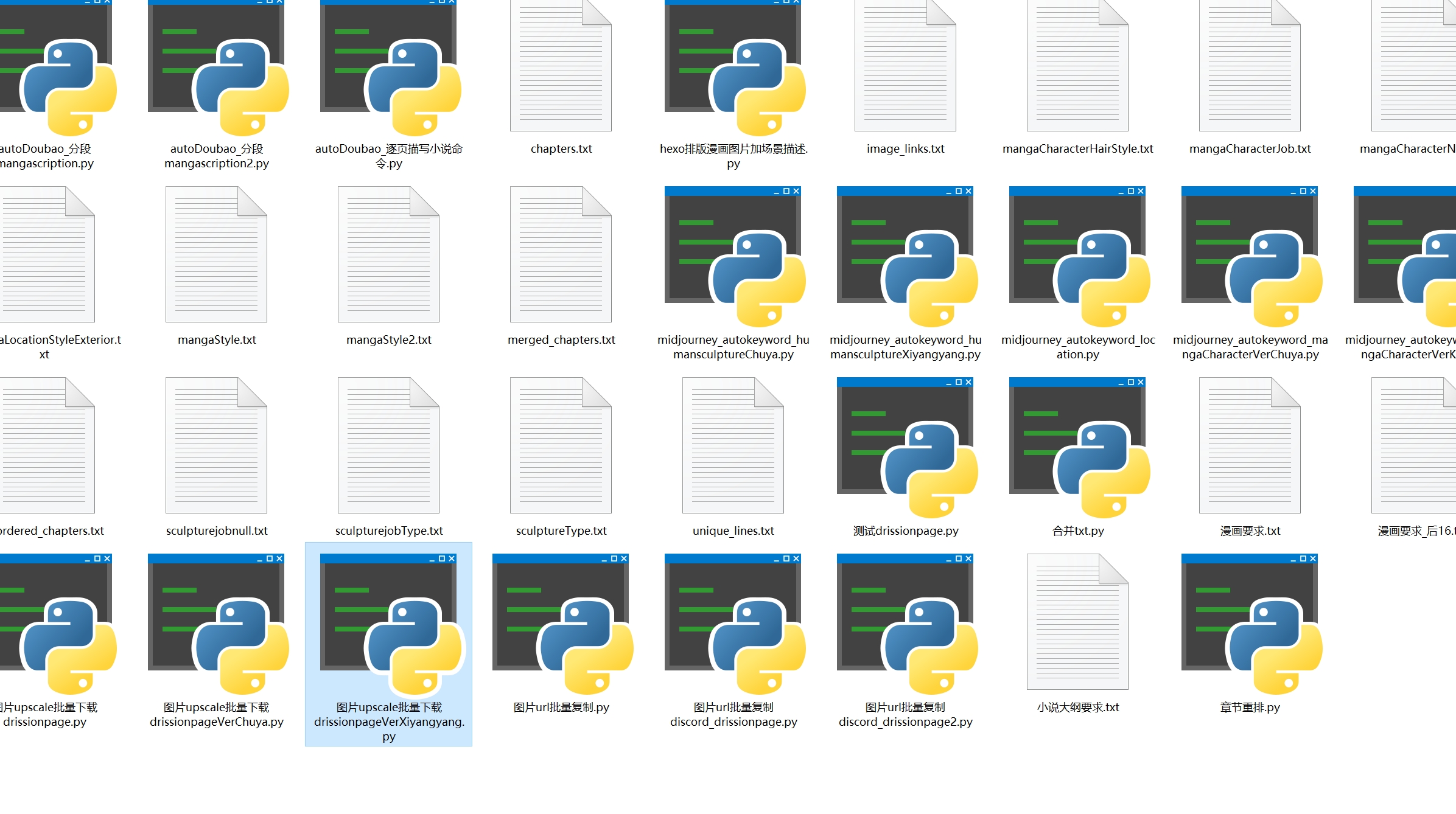Select the ordered_chapters.txt document icon
The width and height of the screenshot is (1456, 814).
point(47,445)
